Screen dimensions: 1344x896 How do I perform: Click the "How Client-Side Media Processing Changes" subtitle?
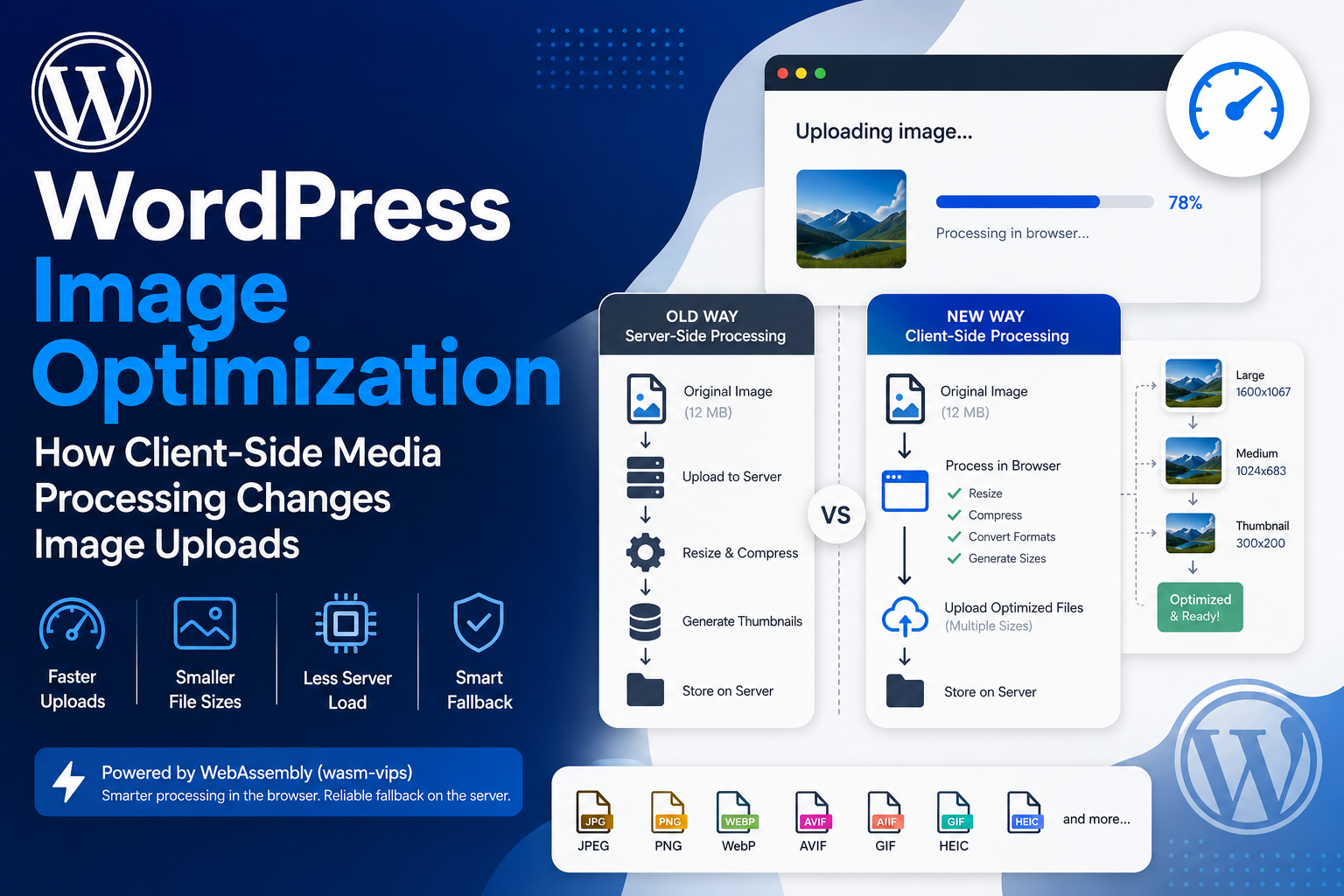click(238, 475)
